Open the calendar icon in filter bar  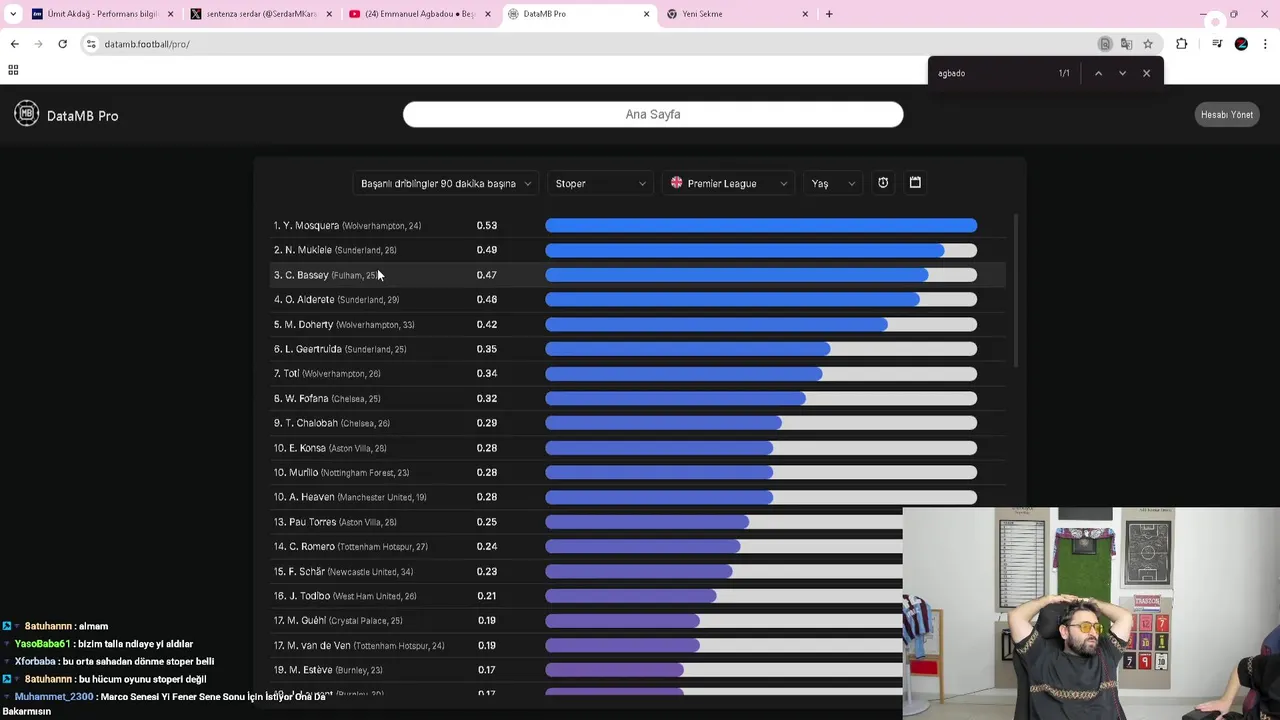tap(915, 183)
